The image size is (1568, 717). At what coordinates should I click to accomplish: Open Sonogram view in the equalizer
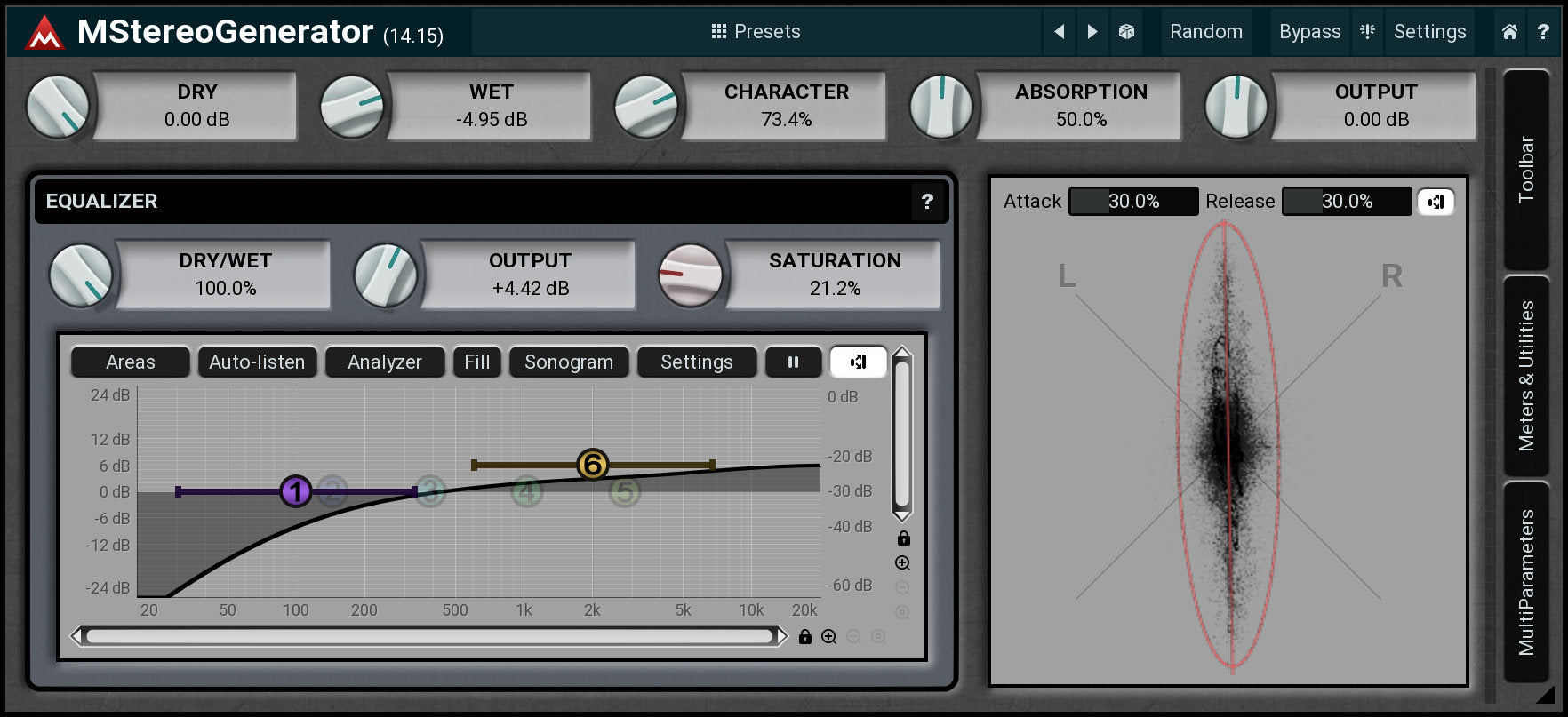coord(569,362)
